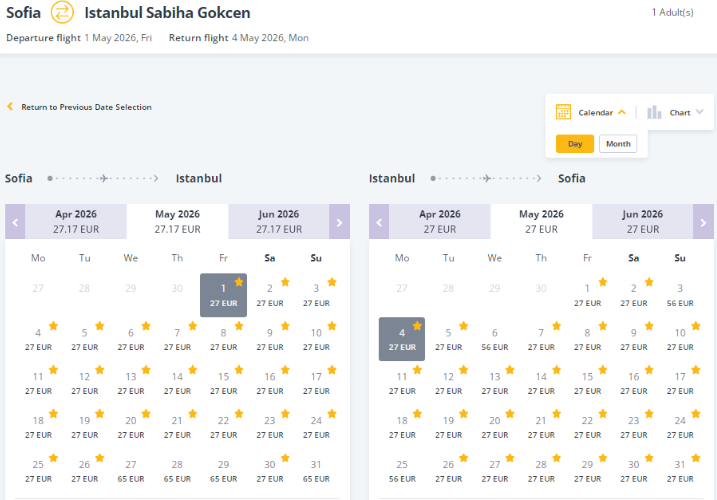This screenshot has width=717, height=500.
Task: Select Jun 2026 tab for departure flight
Action: (x=279, y=221)
